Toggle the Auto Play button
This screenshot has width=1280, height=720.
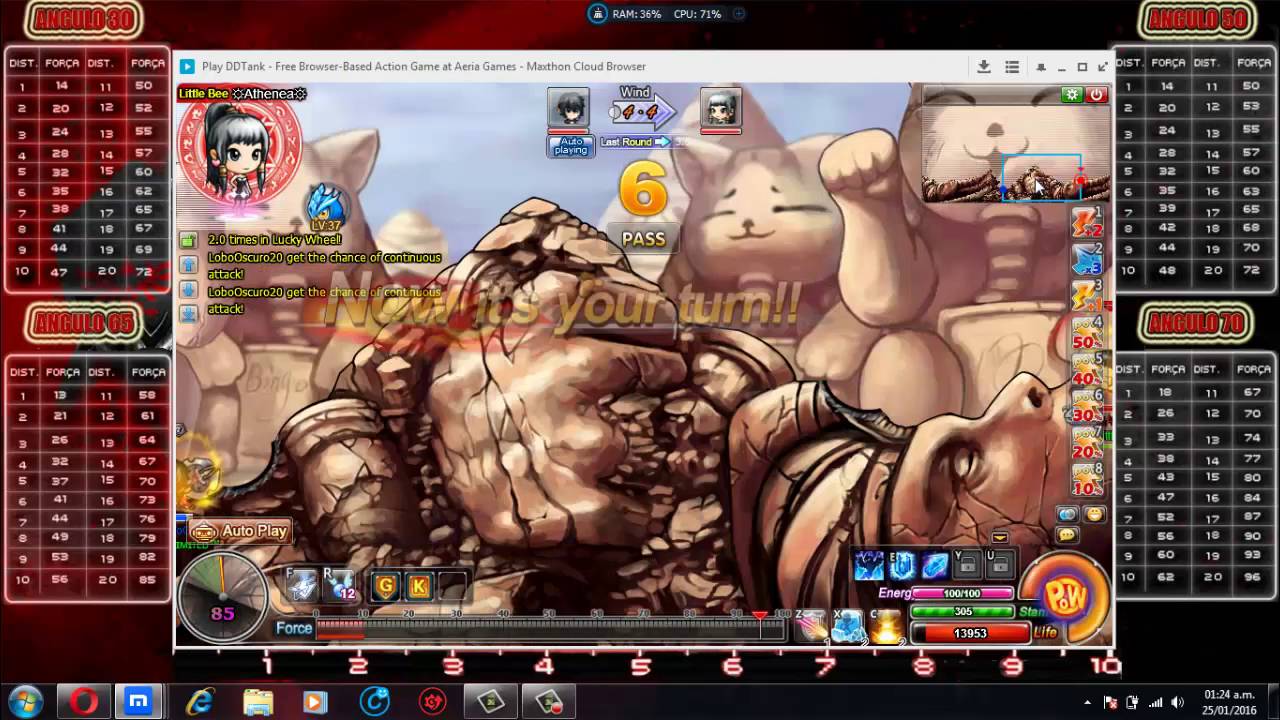(240, 531)
